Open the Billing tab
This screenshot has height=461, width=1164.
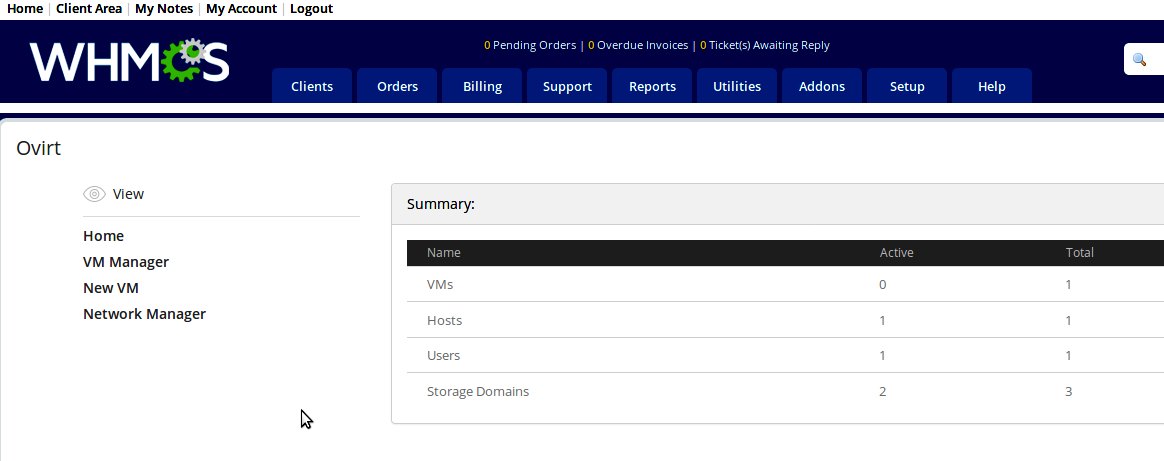pos(483,86)
